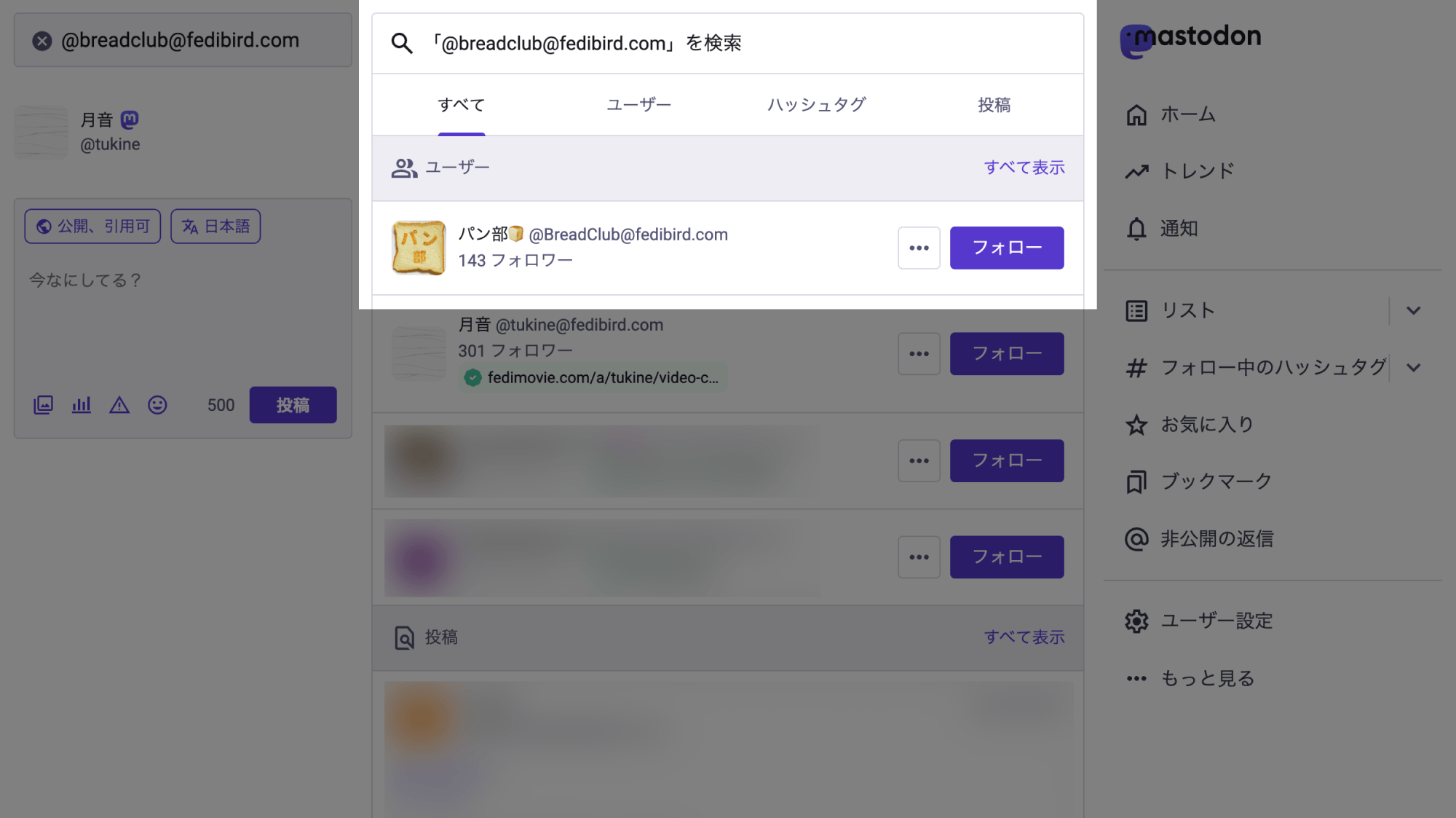The width and height of the screenshot is (1456, 818).
Task: Switch to the ユーザー tab
Action: click(639, 105)
